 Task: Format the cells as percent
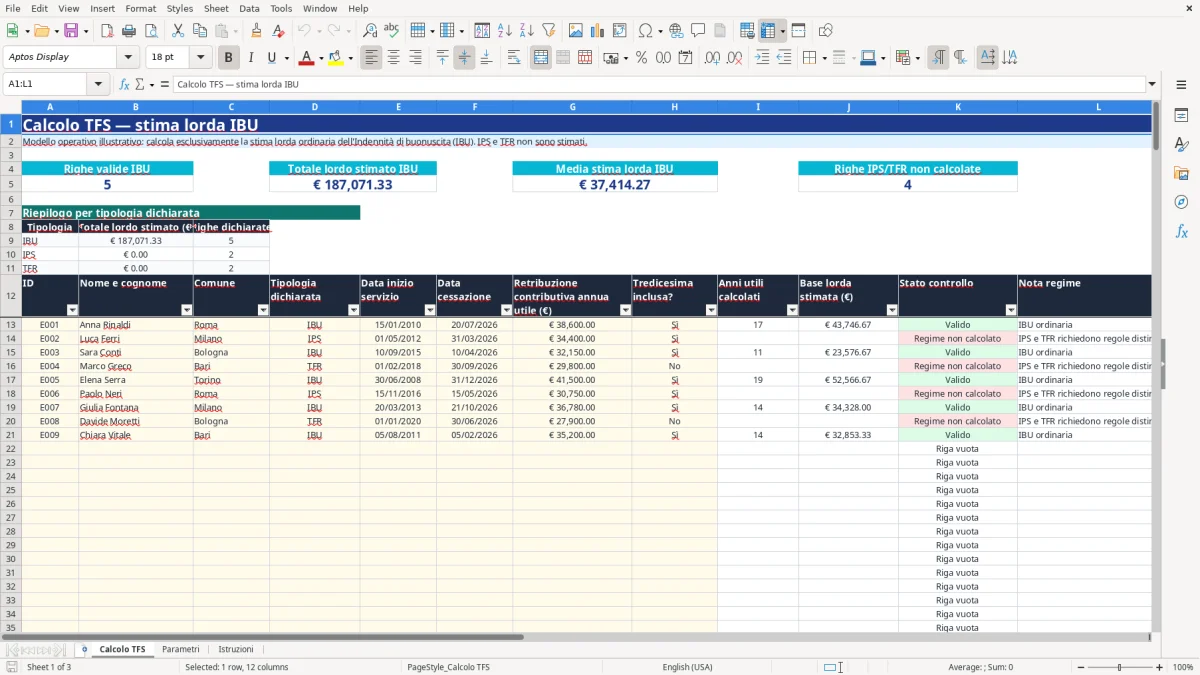click(641, 58)
